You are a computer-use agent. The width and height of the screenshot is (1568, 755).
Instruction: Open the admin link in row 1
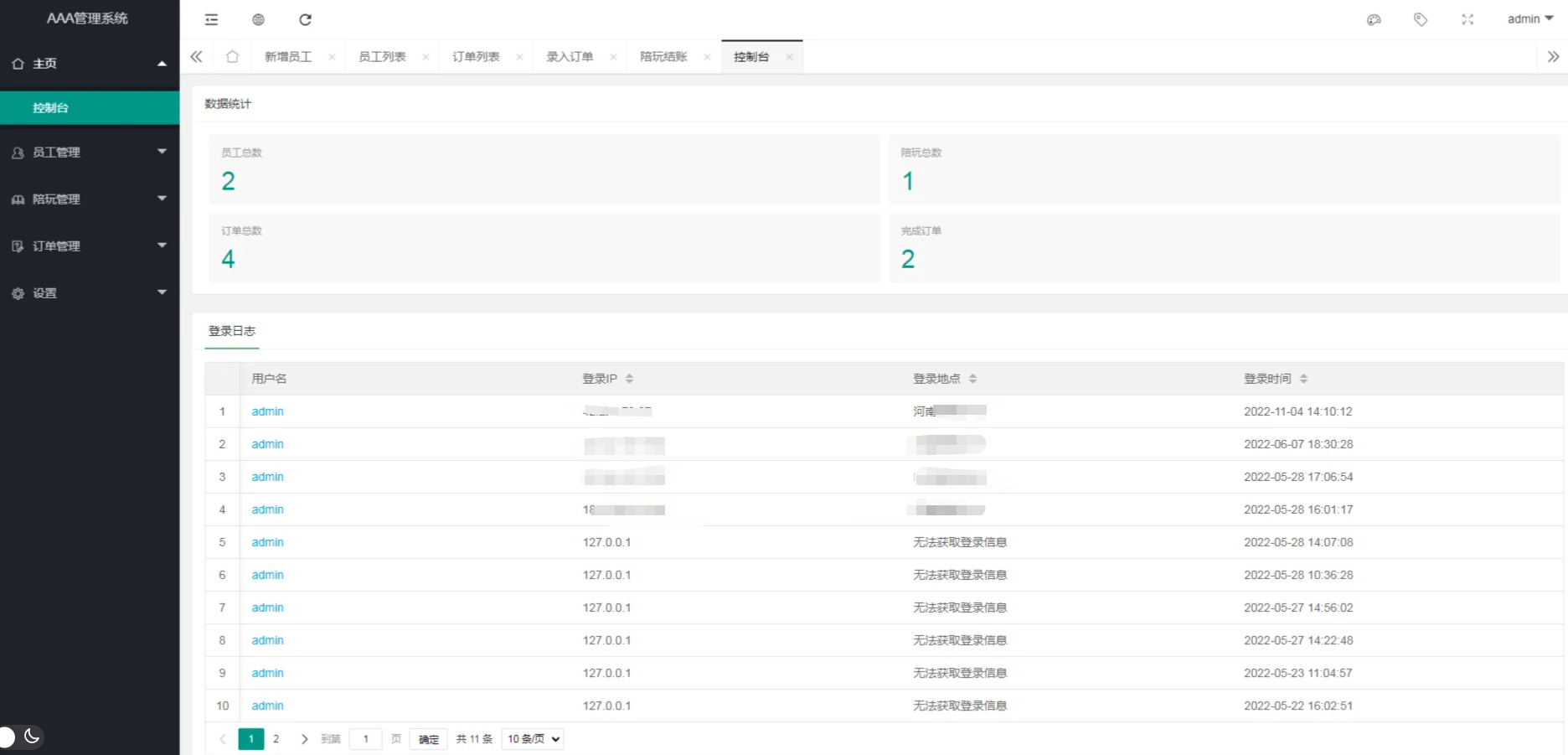[267, 411]
